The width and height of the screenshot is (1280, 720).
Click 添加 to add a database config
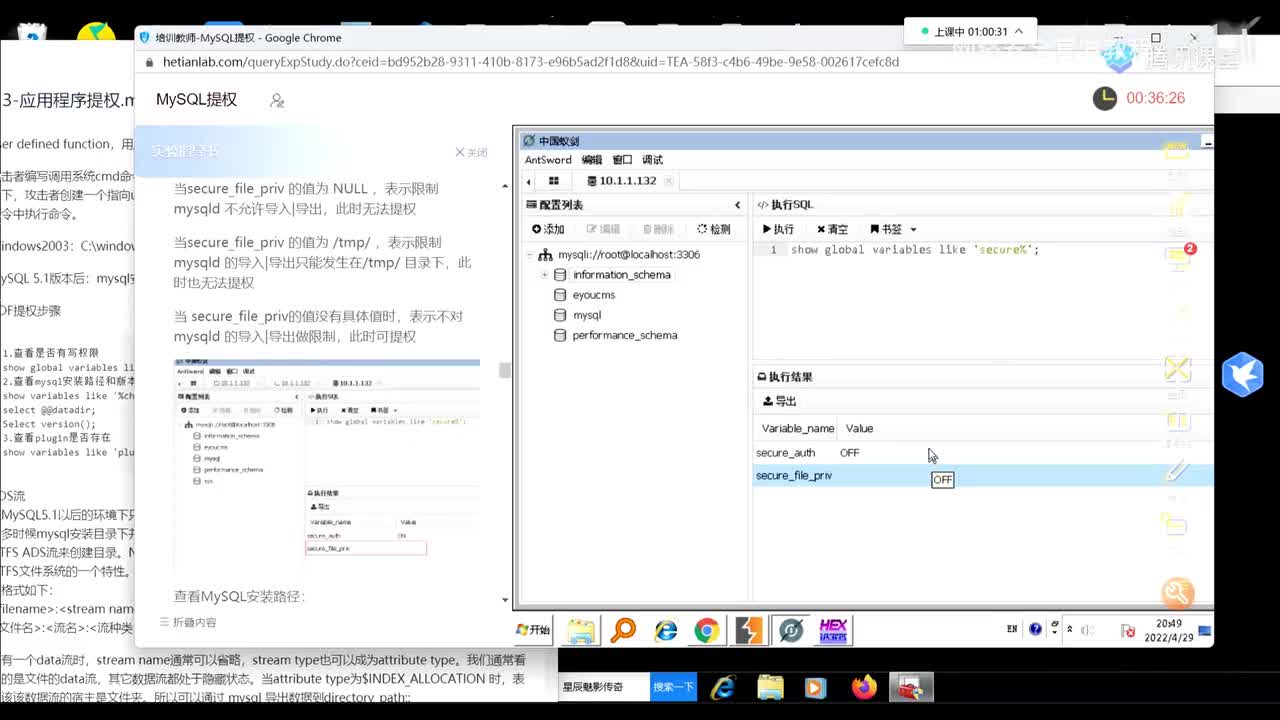point(548,229)
